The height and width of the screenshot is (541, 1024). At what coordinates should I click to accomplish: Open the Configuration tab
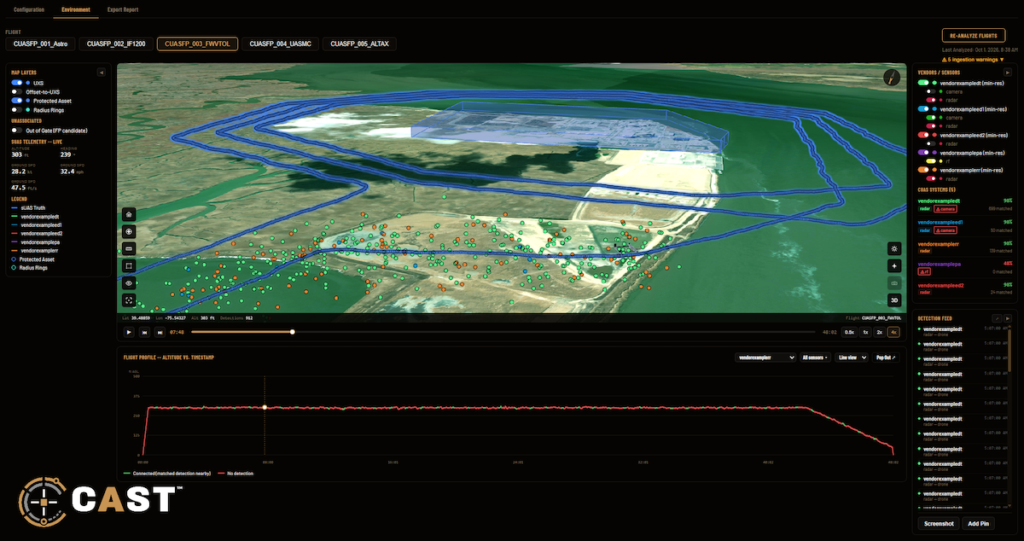coord(29,10)
